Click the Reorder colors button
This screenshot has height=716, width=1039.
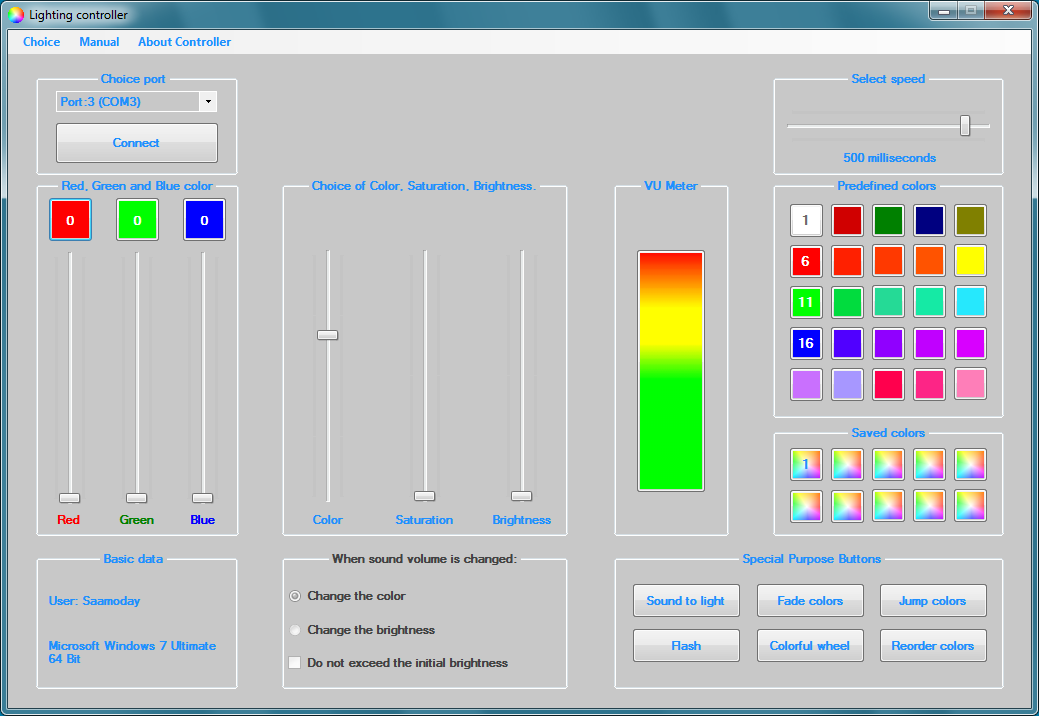933,646
